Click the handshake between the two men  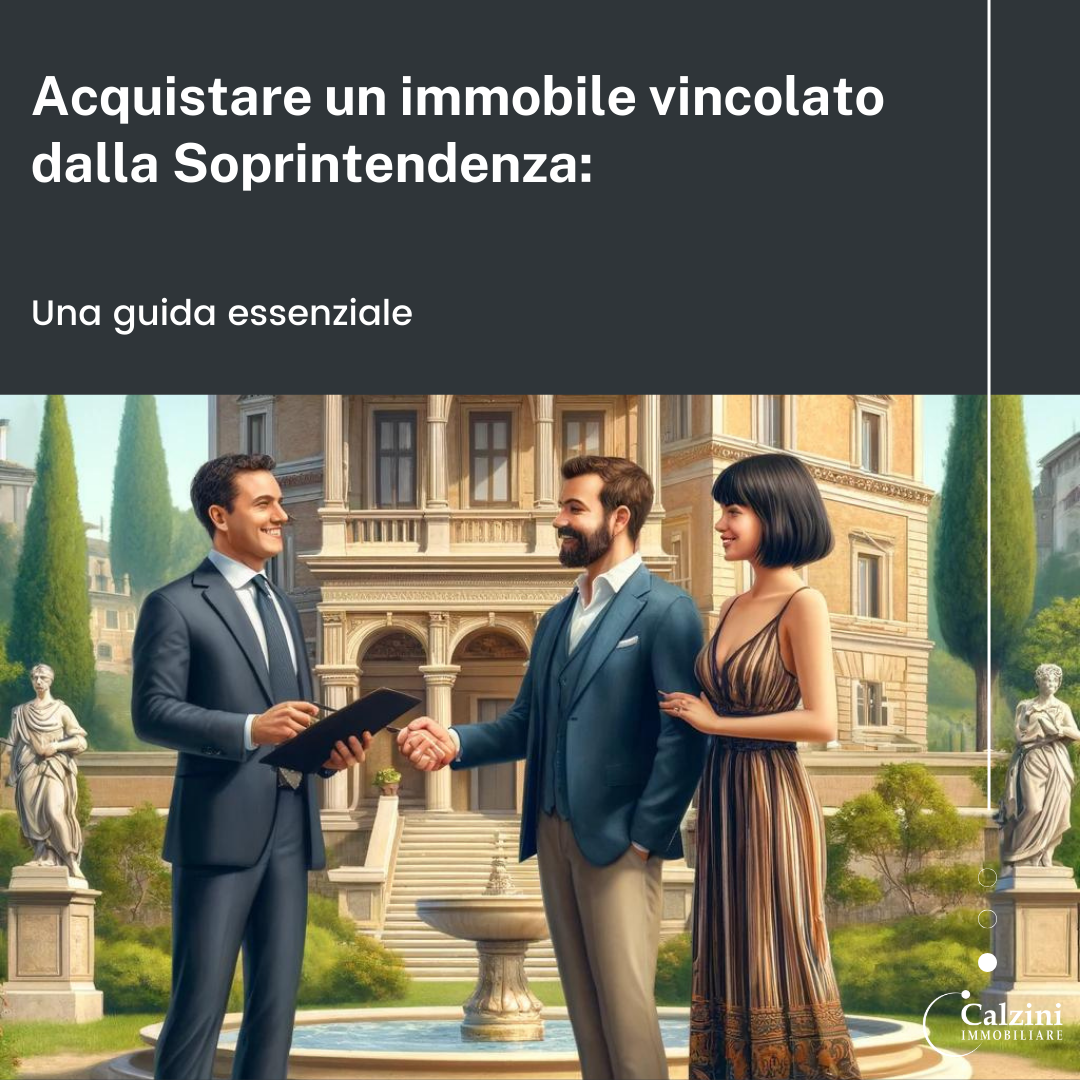pos(426,745)
